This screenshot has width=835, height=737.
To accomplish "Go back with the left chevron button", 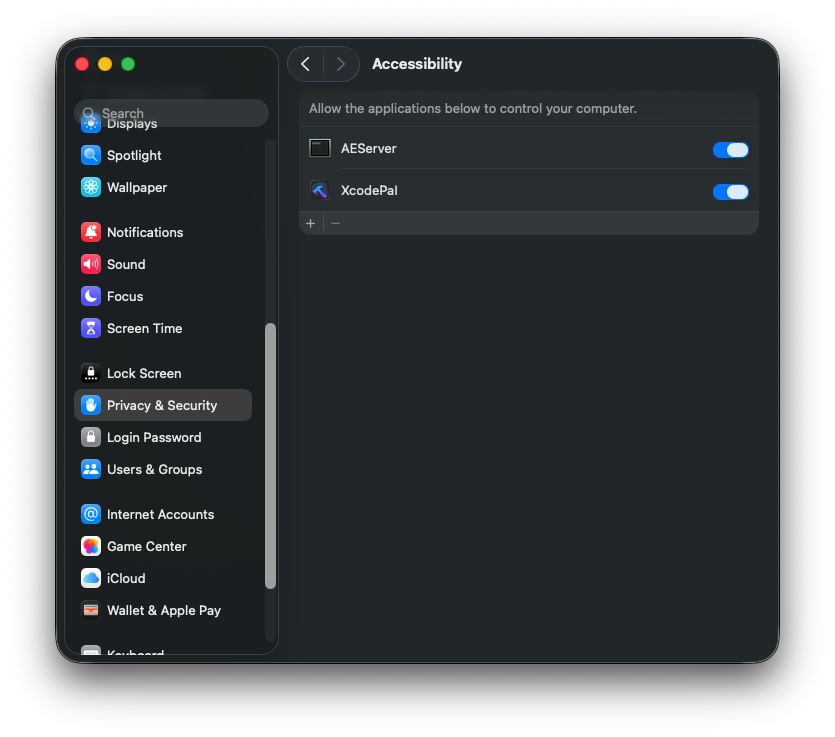I will coord(306,64).
